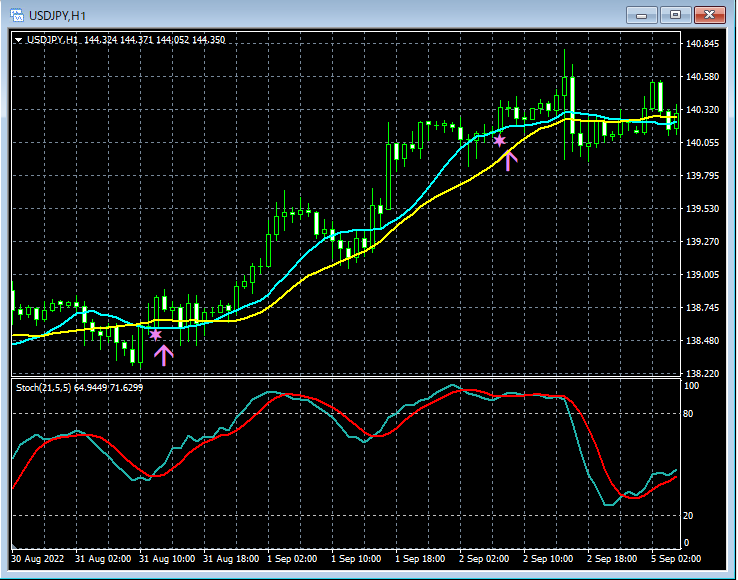Click the USDJPY,H1 window title text
The height and width of the screenshot is (580, 738).
tap(57, 16)
